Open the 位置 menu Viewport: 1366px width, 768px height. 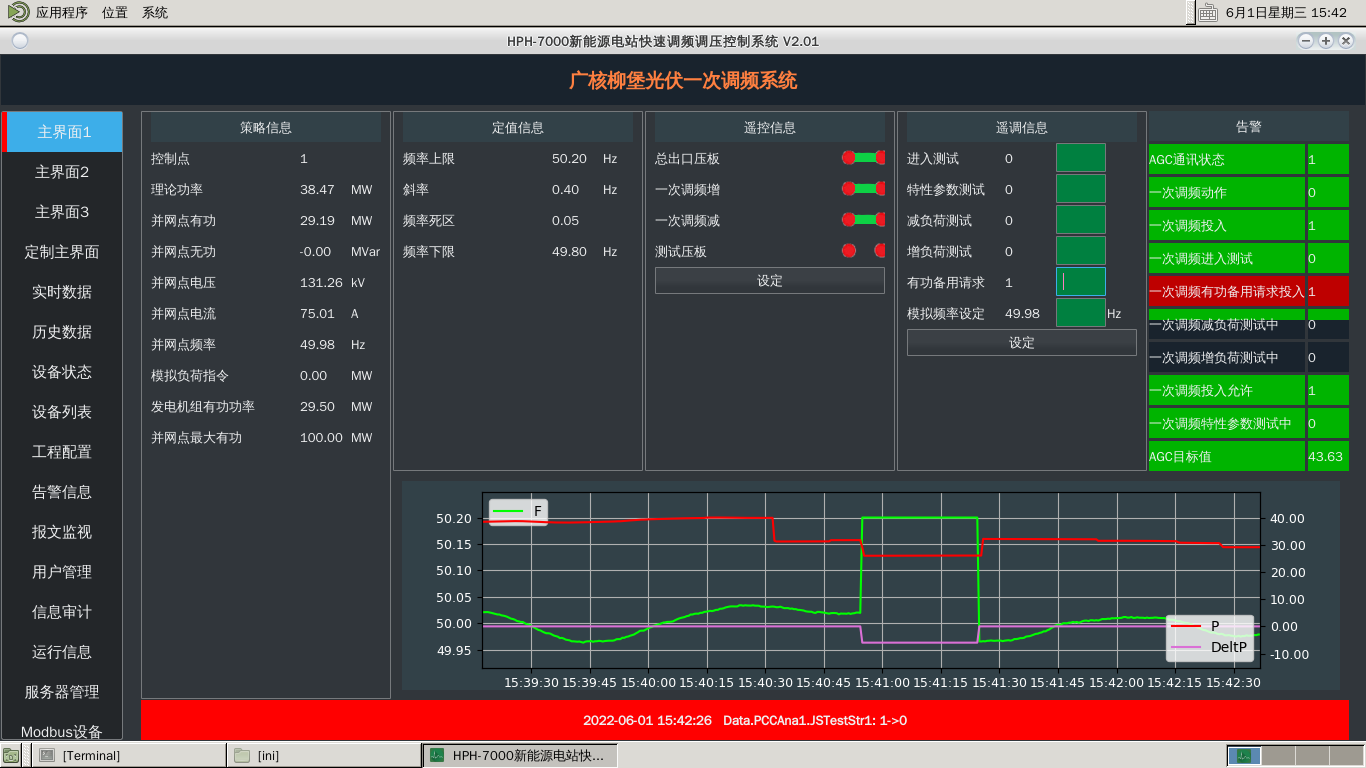114,13
